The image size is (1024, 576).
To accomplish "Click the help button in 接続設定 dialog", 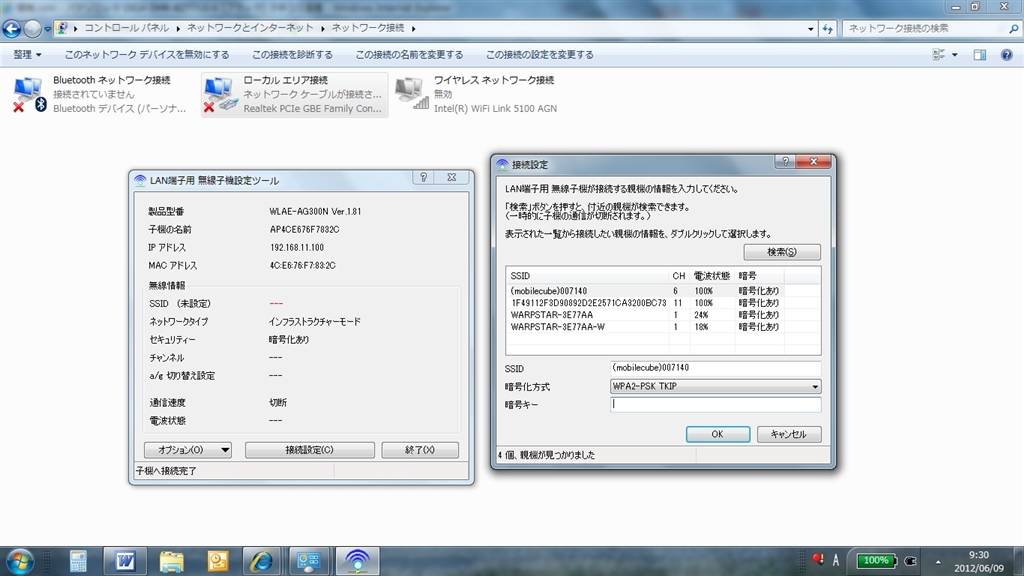I will 785,161.
